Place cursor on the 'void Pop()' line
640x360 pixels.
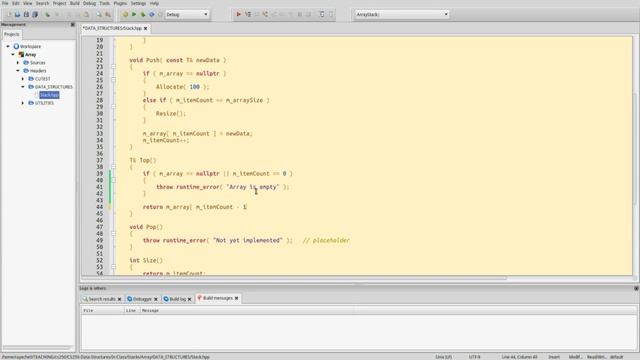click(x=146, y=227)
